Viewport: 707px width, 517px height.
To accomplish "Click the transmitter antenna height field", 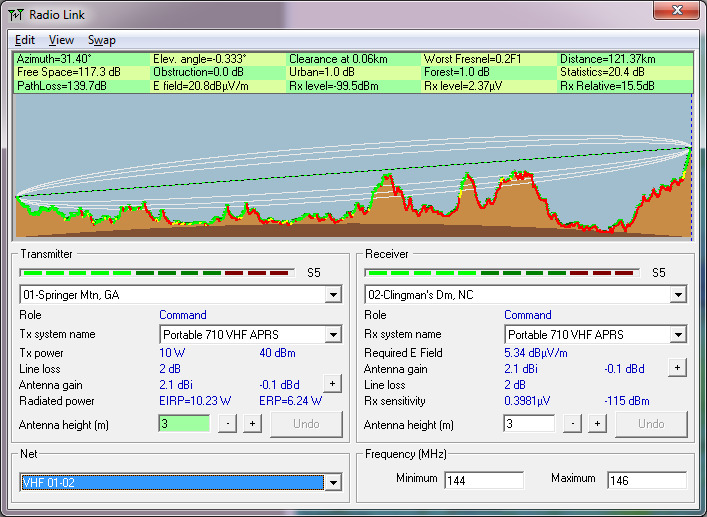I will [184, 424].
